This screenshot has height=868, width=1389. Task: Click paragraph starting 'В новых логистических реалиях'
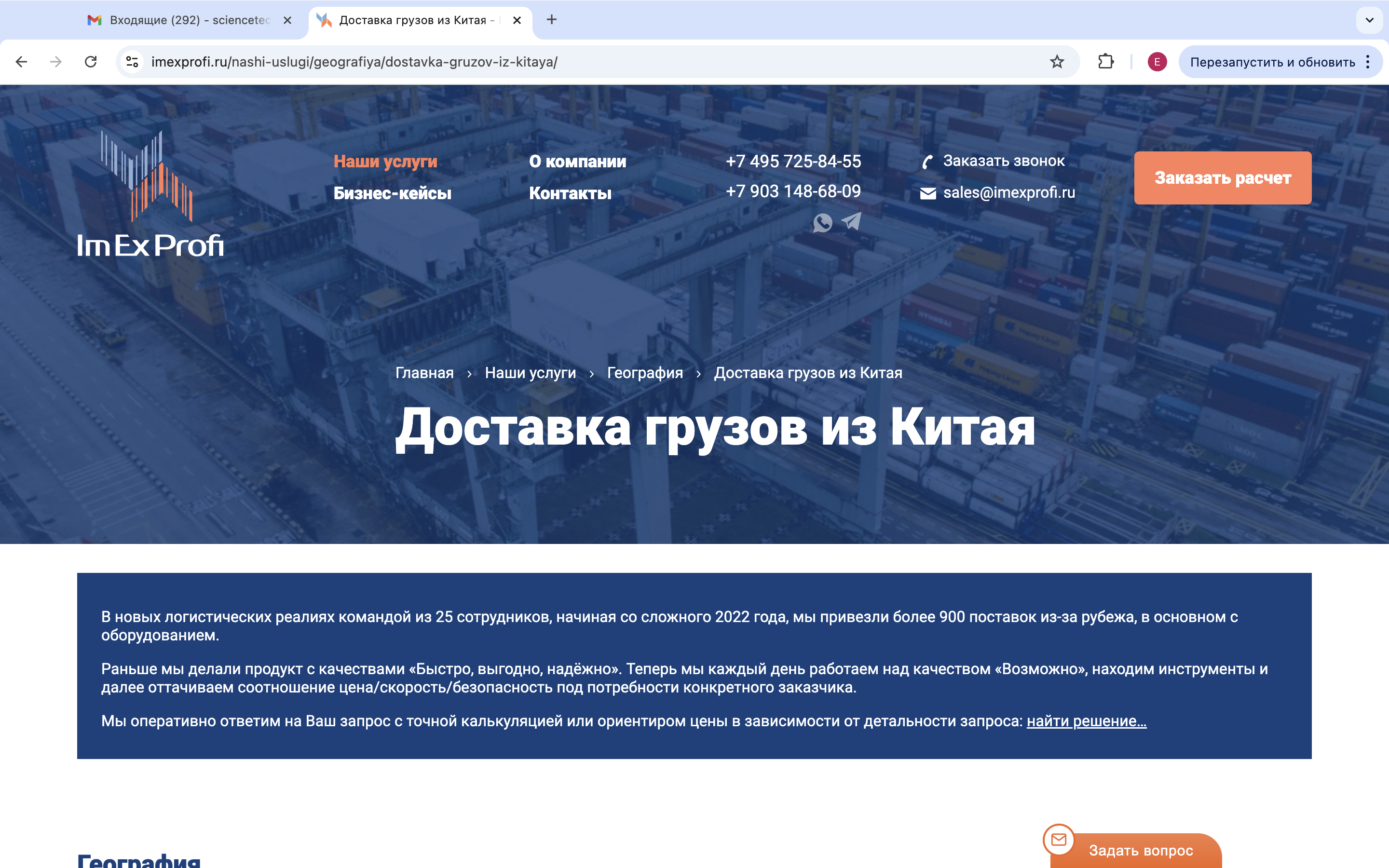(x=669, y=626)
